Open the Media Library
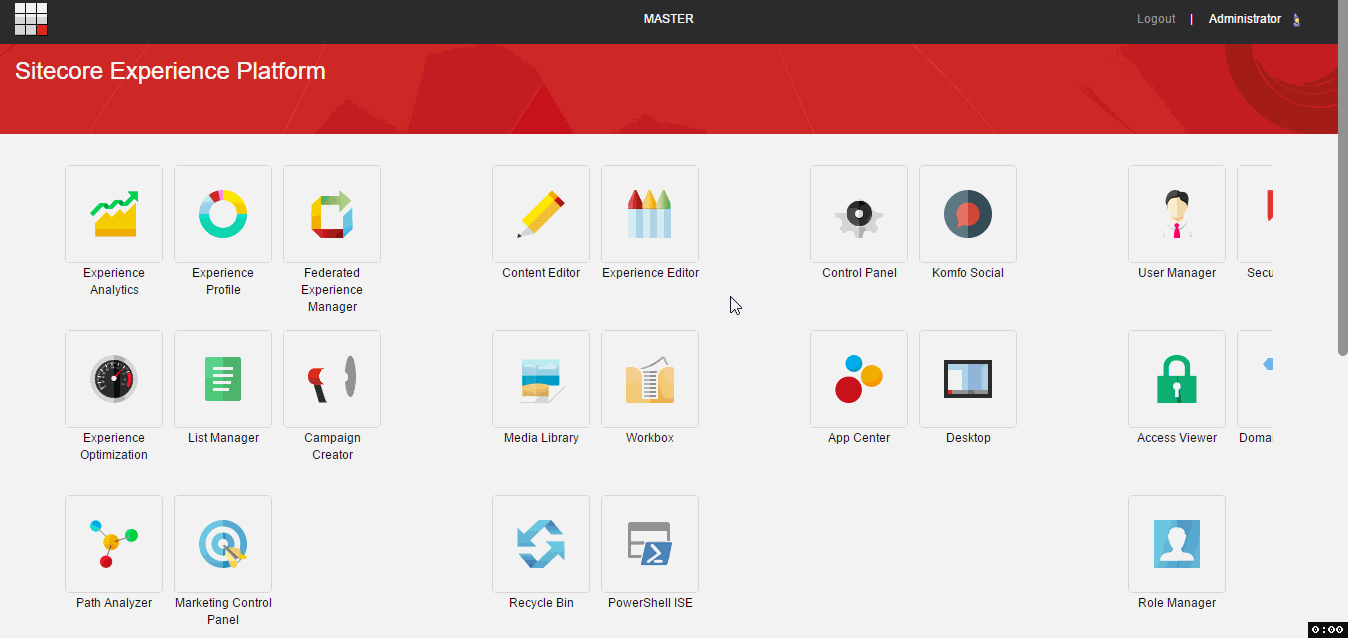The width and height of the screenshot is (1348, 638). (x=540, y=378)
